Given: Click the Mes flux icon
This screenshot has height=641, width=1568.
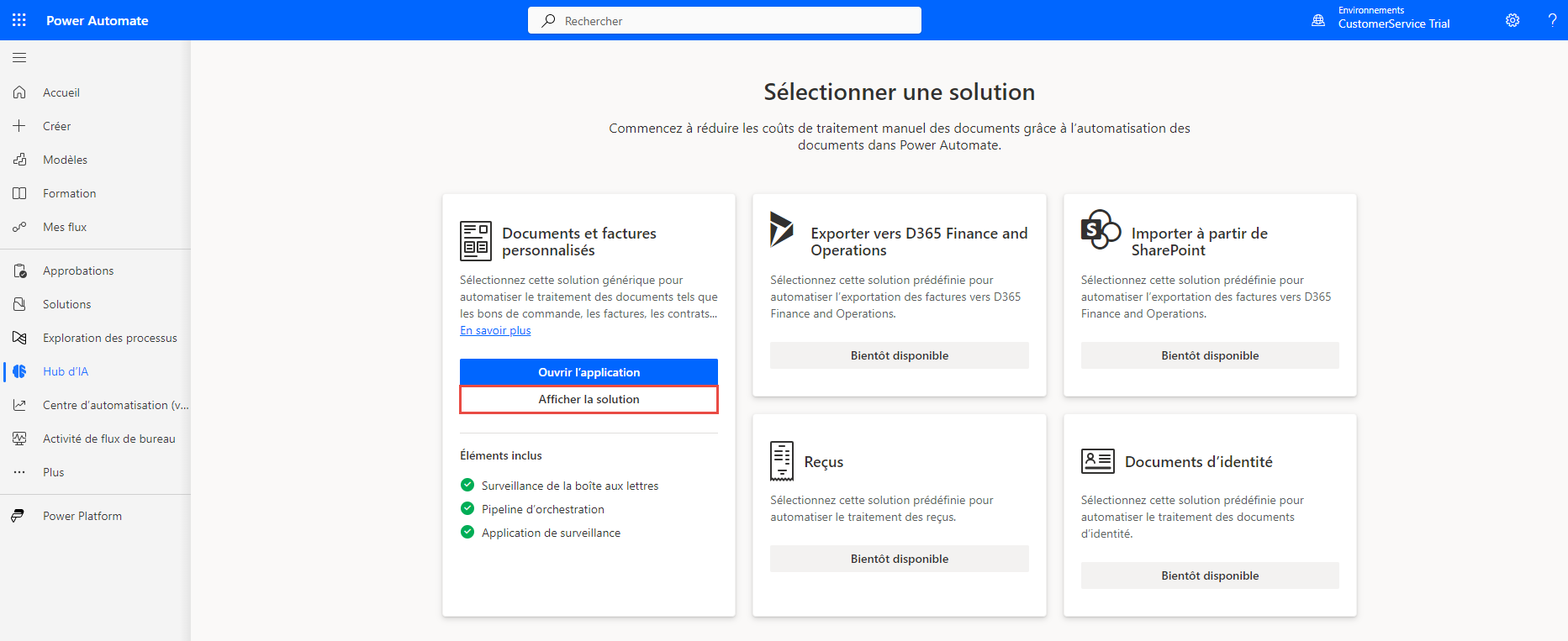Looking at the screenshot, I should coord(19,227).
